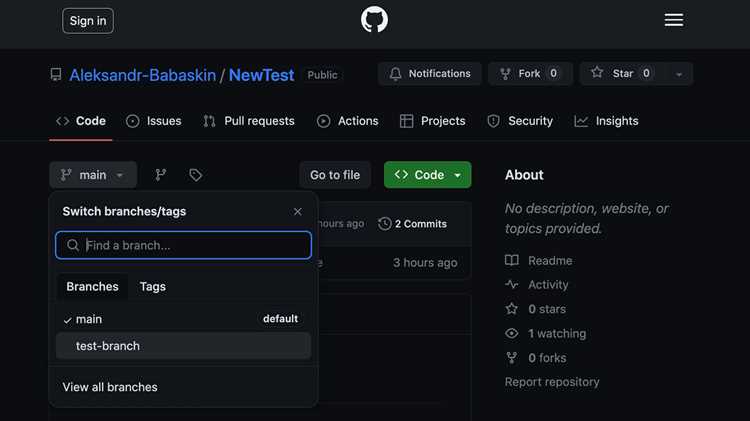Click the magnifier icon in branch search

(x=73, y=245)
